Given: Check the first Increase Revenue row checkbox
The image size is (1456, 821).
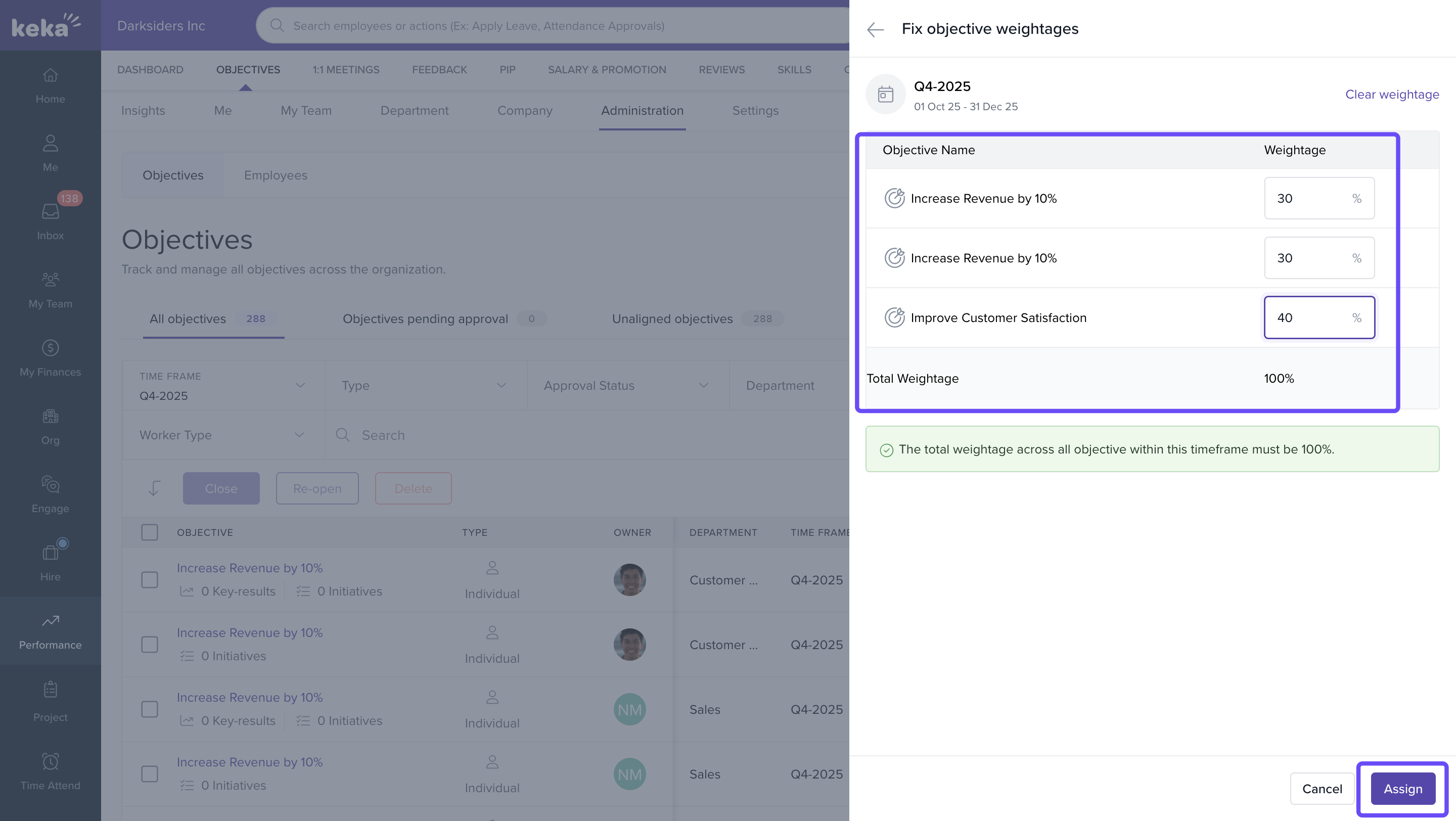Looking at the screenshot, I should [x=149, y=580].
